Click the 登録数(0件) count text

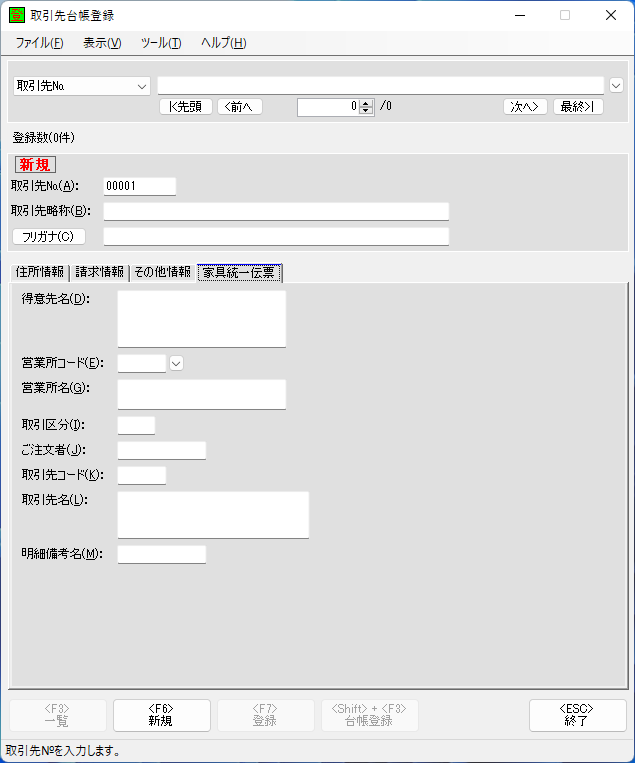pos(44,138)
